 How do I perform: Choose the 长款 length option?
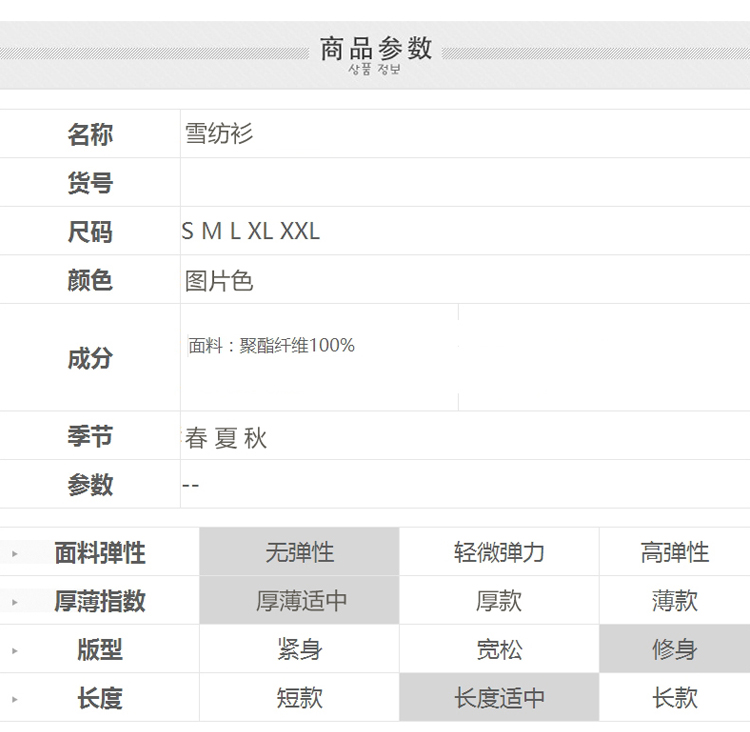(674, 697)
